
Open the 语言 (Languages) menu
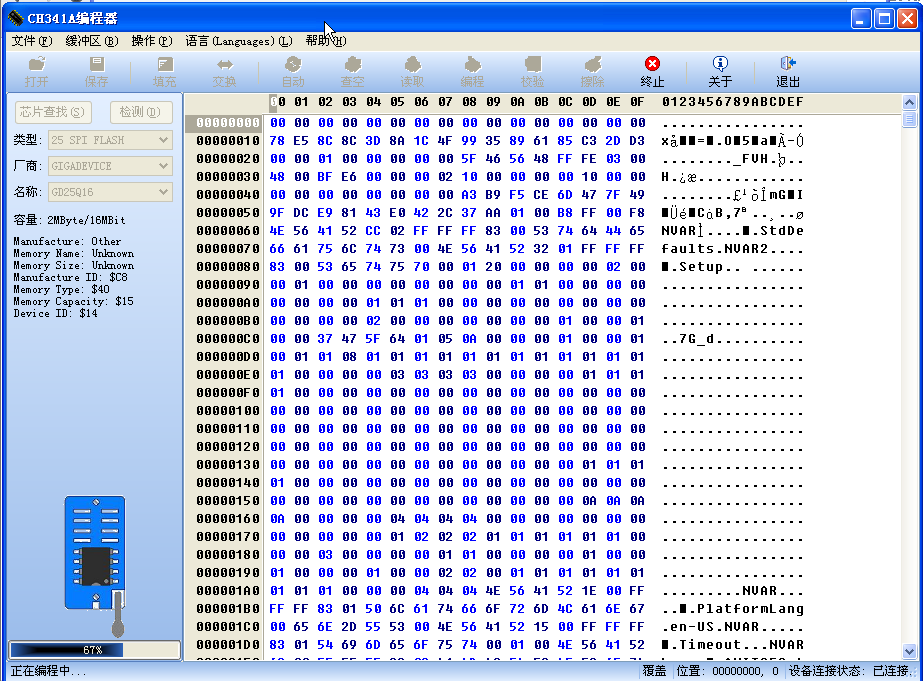point(238,41)
